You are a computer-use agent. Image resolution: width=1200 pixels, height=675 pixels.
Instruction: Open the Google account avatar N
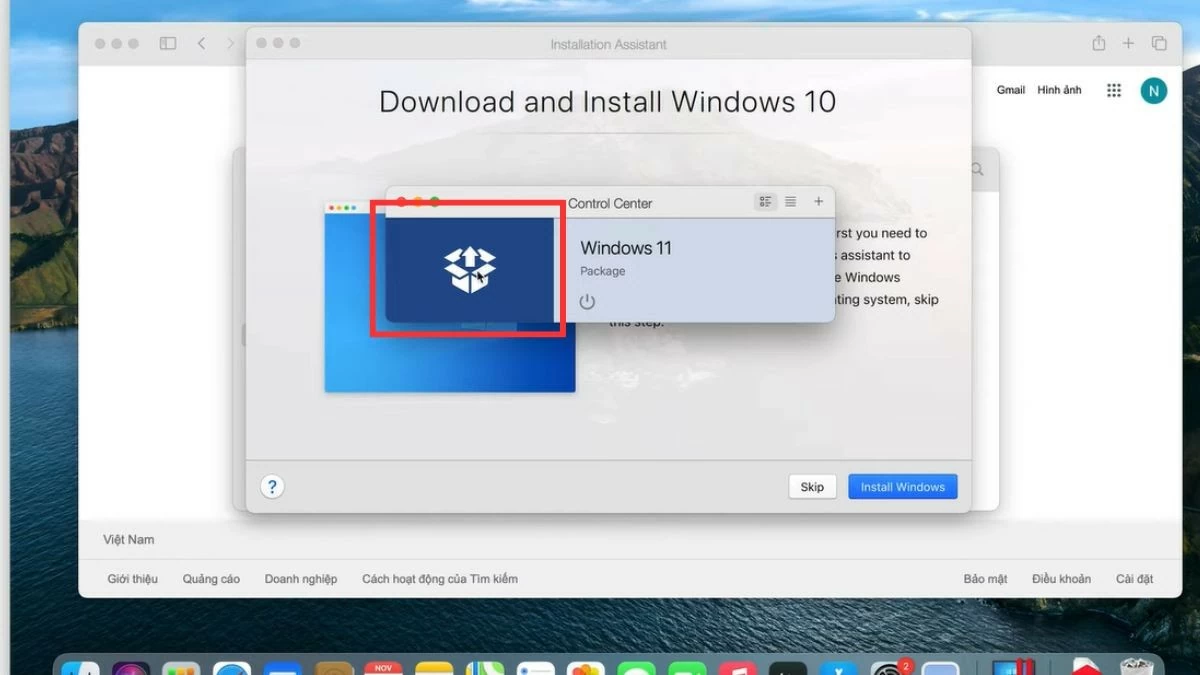click(x=1153, y=91)
